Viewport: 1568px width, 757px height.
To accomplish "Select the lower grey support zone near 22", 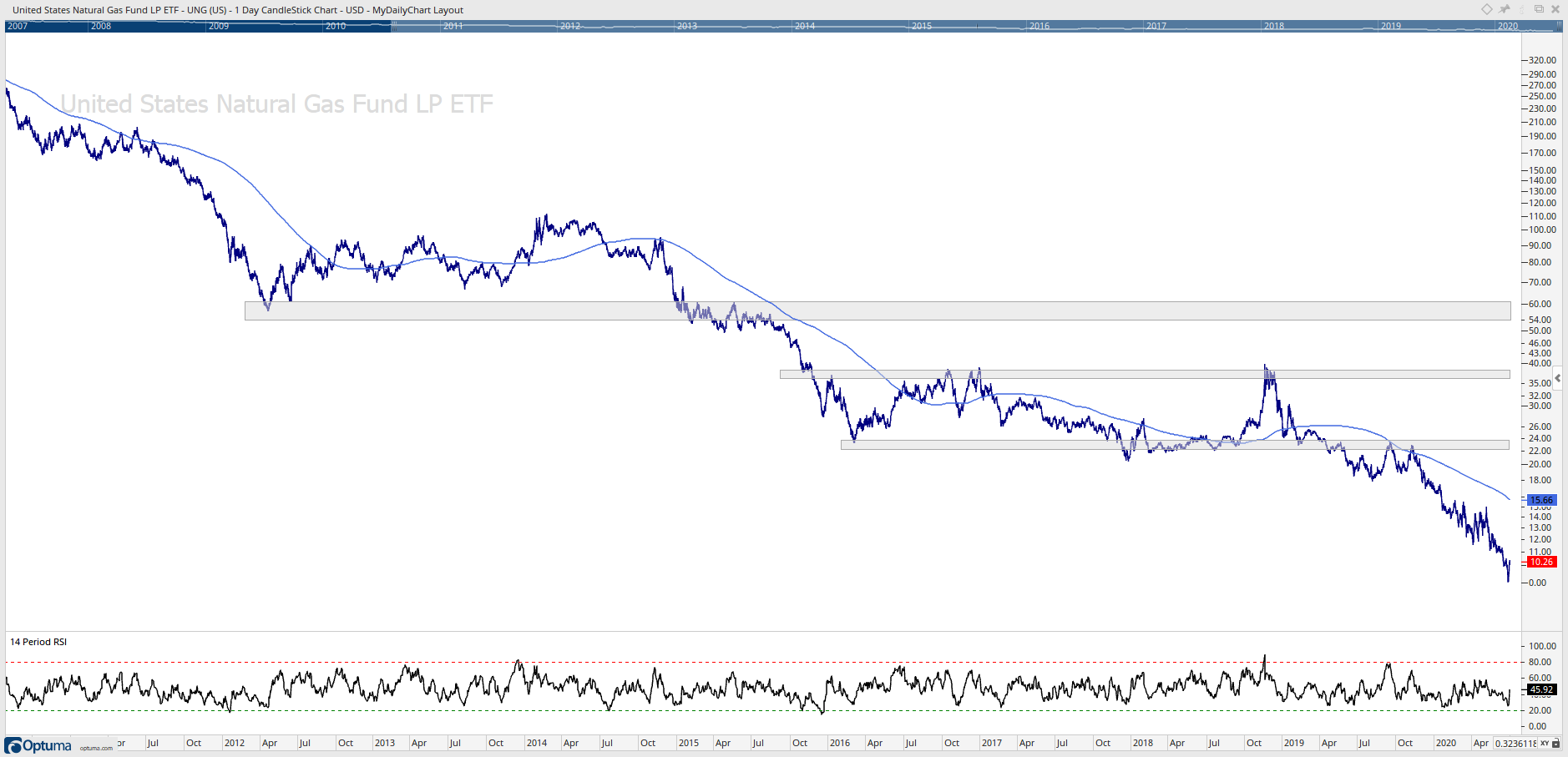I will 1175,445.
